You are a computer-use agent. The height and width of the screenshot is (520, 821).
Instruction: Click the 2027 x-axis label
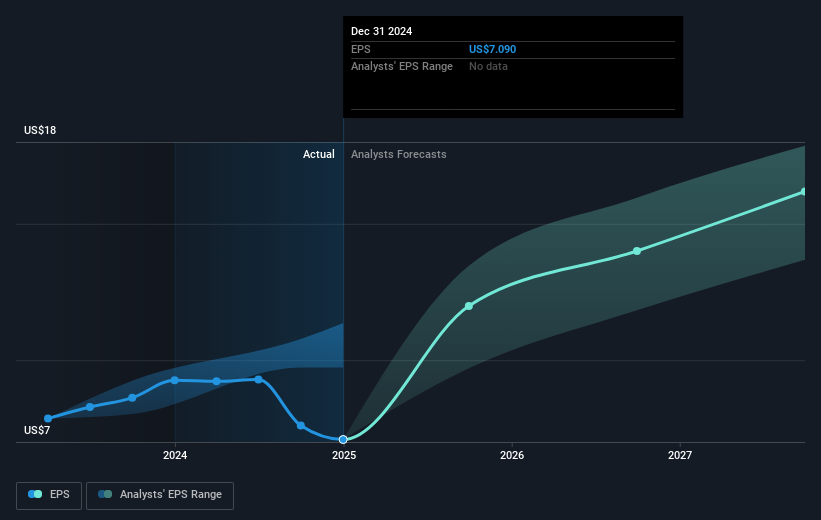pyautogui.click(x=680, y=456)
